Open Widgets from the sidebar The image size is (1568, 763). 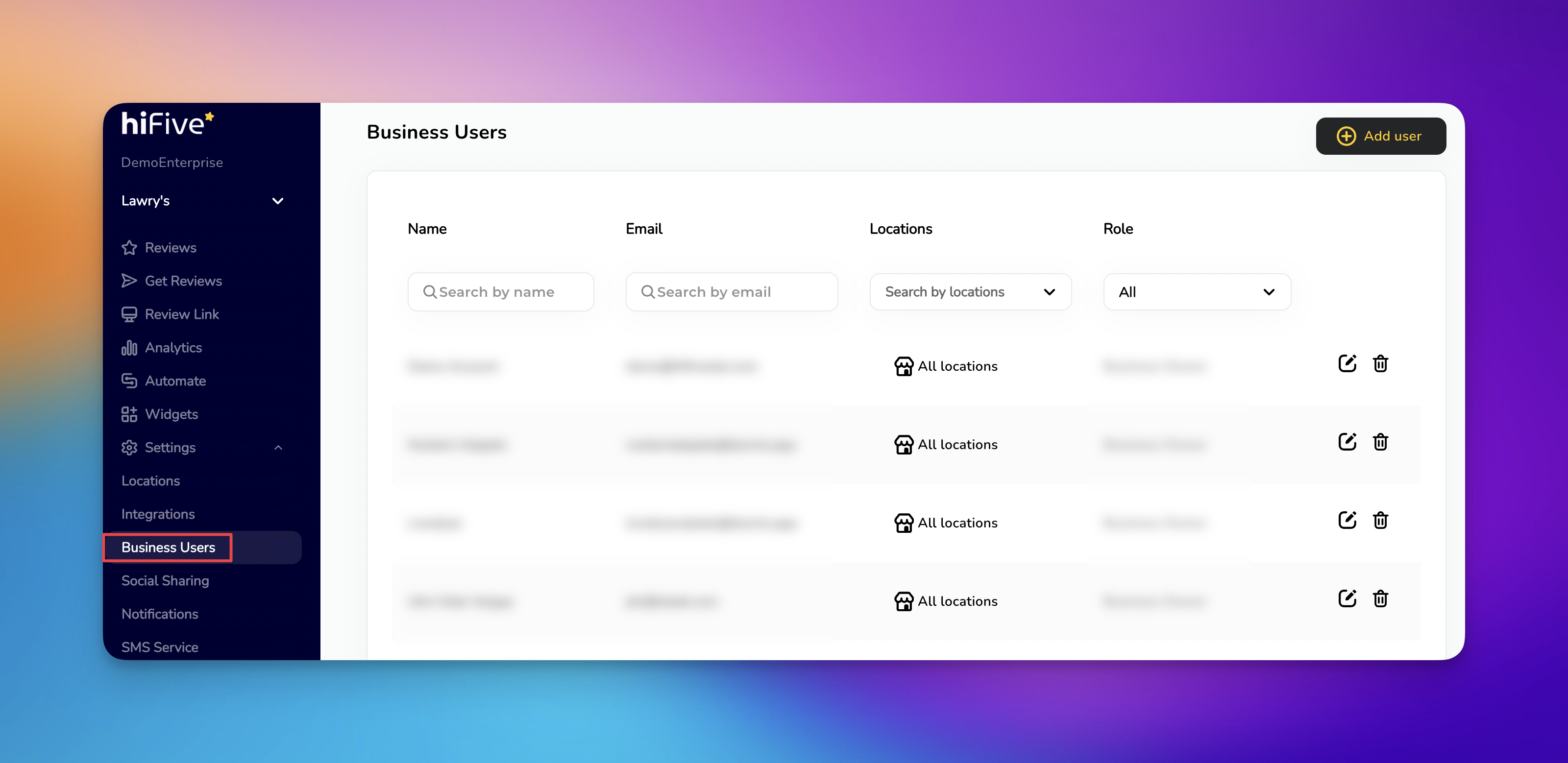(171, 414)
